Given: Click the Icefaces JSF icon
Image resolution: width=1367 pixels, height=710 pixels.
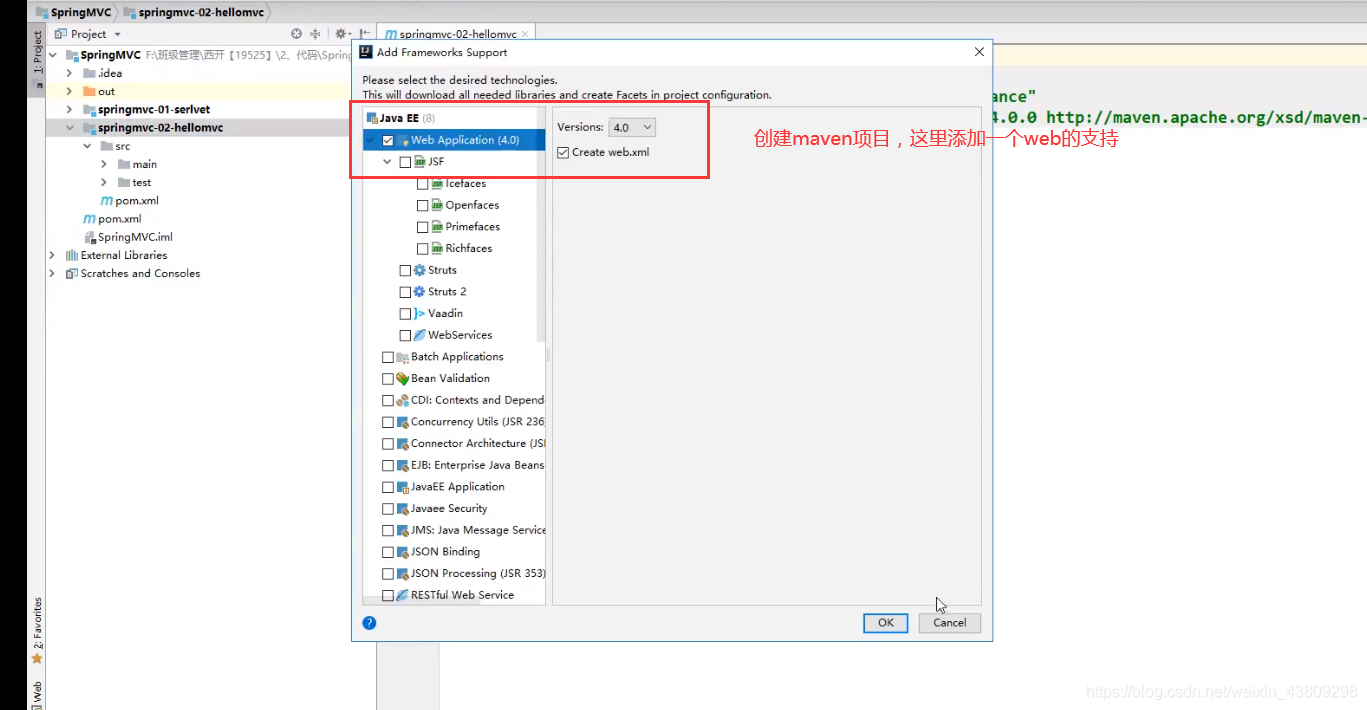Looking at the screenshot, I should [437, 183].
